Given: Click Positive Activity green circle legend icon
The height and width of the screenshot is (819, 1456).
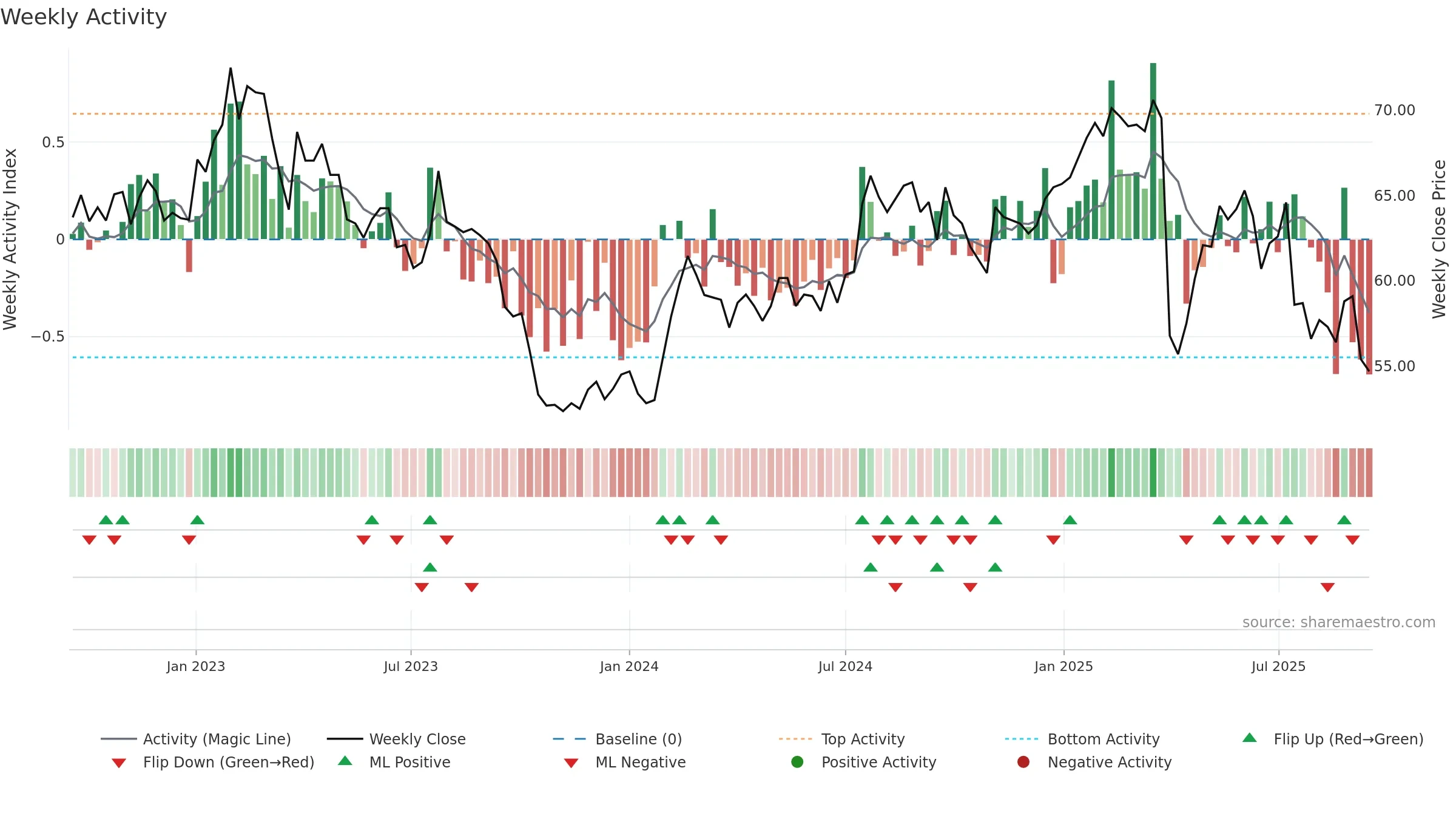Looking at the screenshot, I should tap(797, 761).
